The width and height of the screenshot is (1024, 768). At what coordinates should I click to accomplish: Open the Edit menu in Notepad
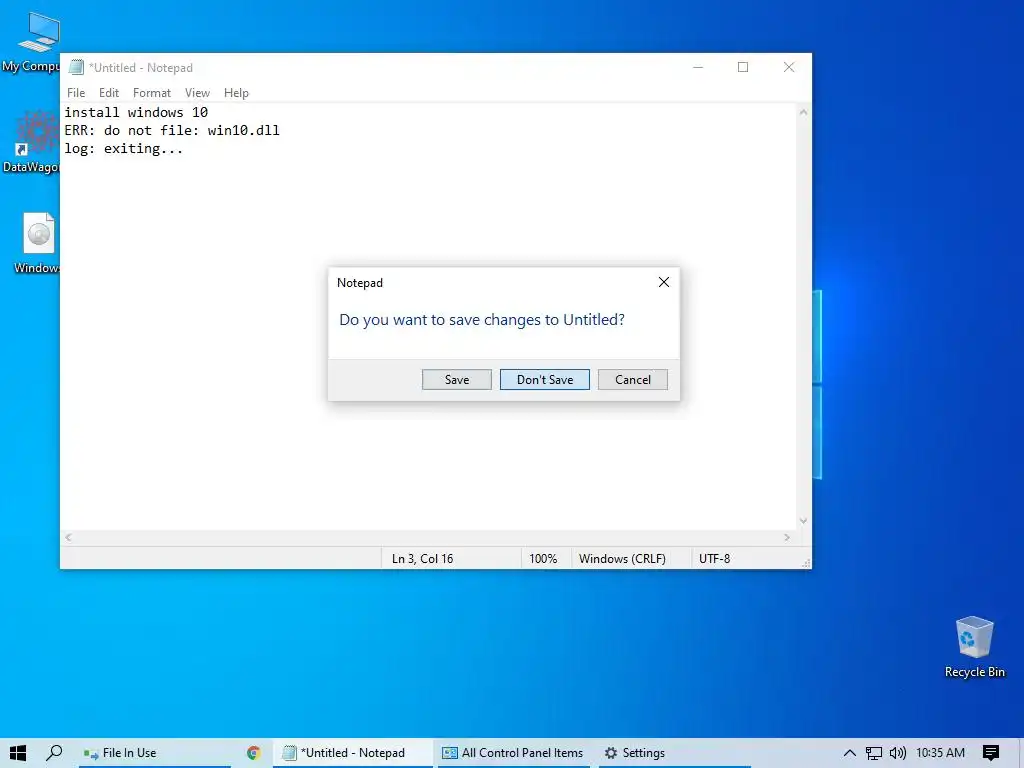[x=108, y=93]
